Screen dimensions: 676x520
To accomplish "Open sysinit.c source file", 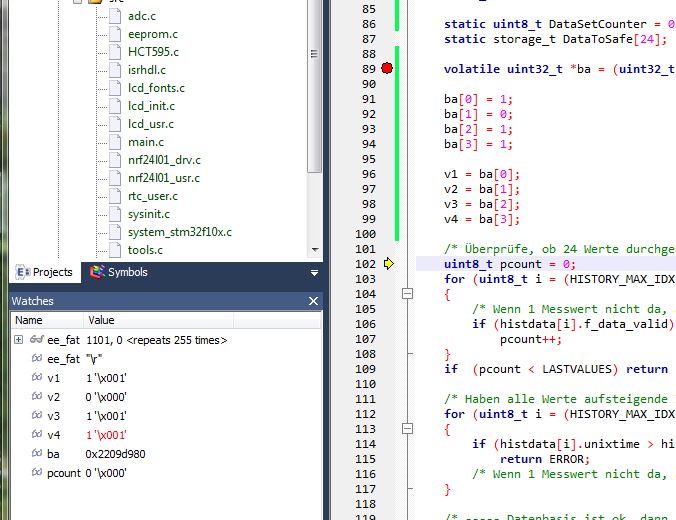I will [149, 214].
